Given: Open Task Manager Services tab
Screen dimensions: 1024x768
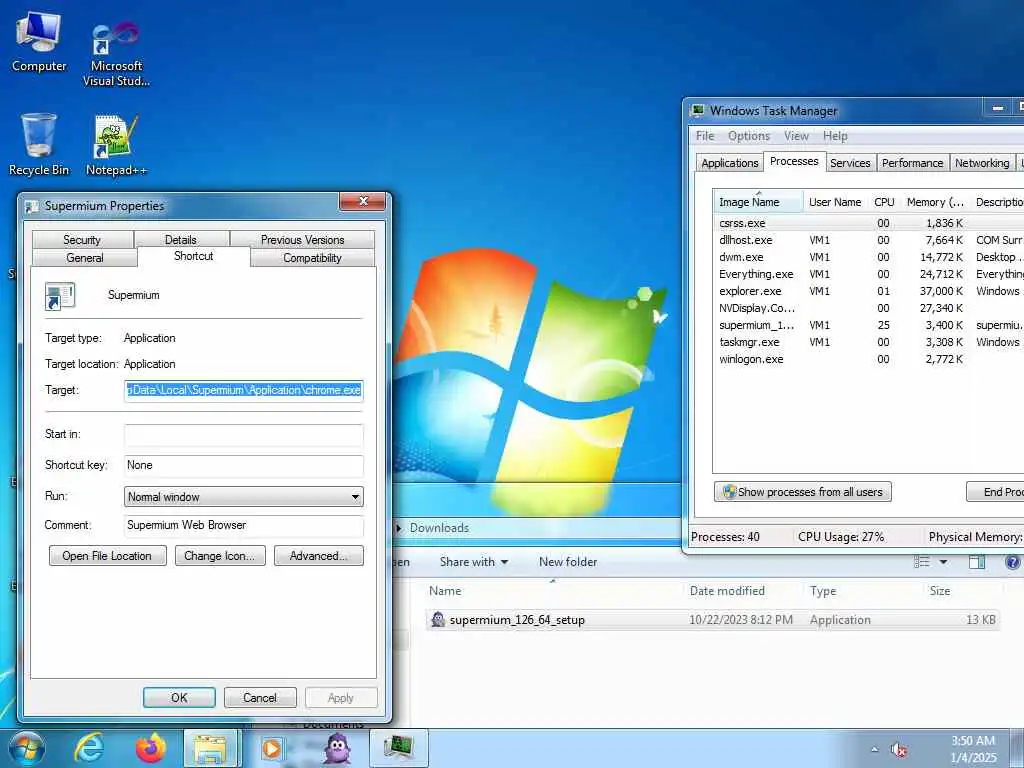Looking at the screenshot, I should coord(850,163).
